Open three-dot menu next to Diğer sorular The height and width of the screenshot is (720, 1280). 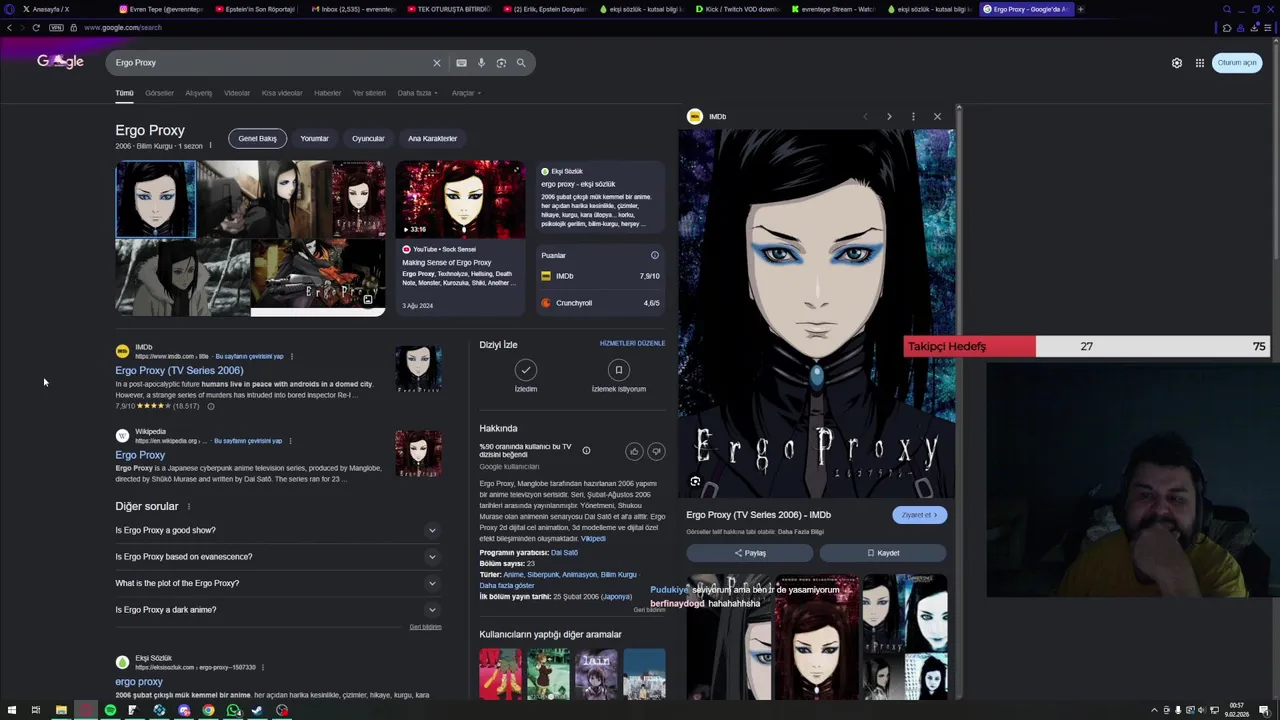[x=188, y=507]
